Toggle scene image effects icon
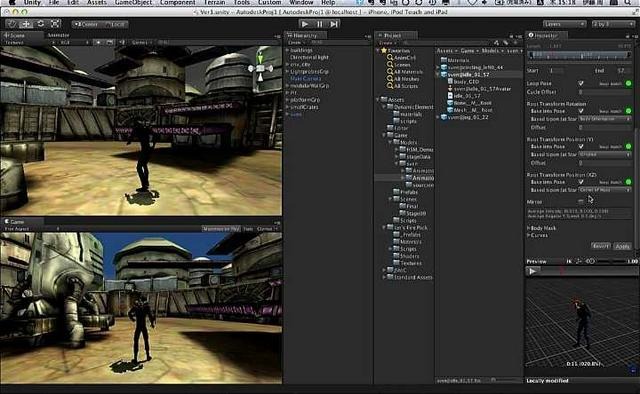This screenshot has width=640, height=394. [110, 42]
